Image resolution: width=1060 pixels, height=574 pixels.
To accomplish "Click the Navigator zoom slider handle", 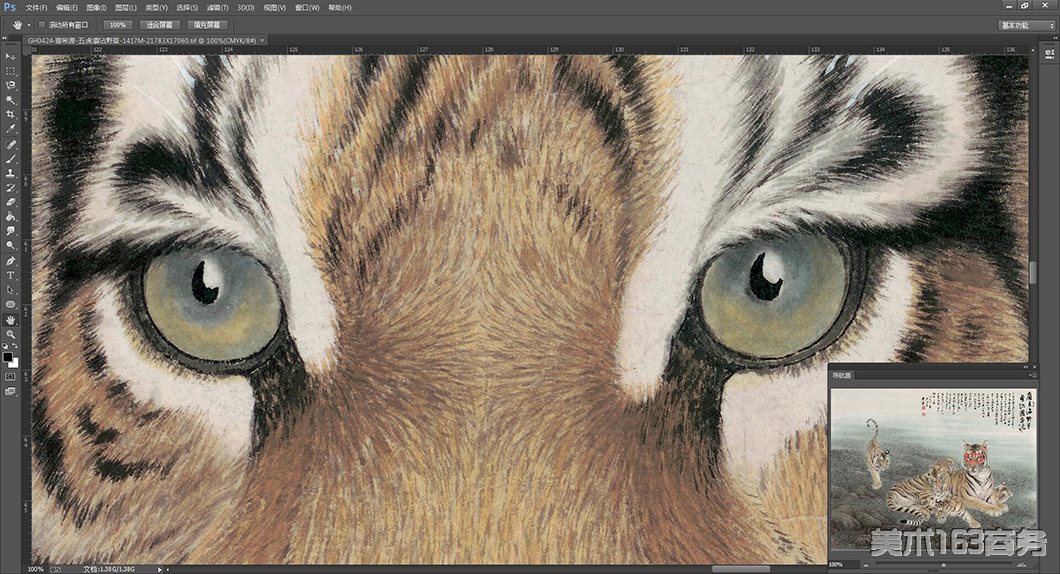I will [x=944, y=564].
